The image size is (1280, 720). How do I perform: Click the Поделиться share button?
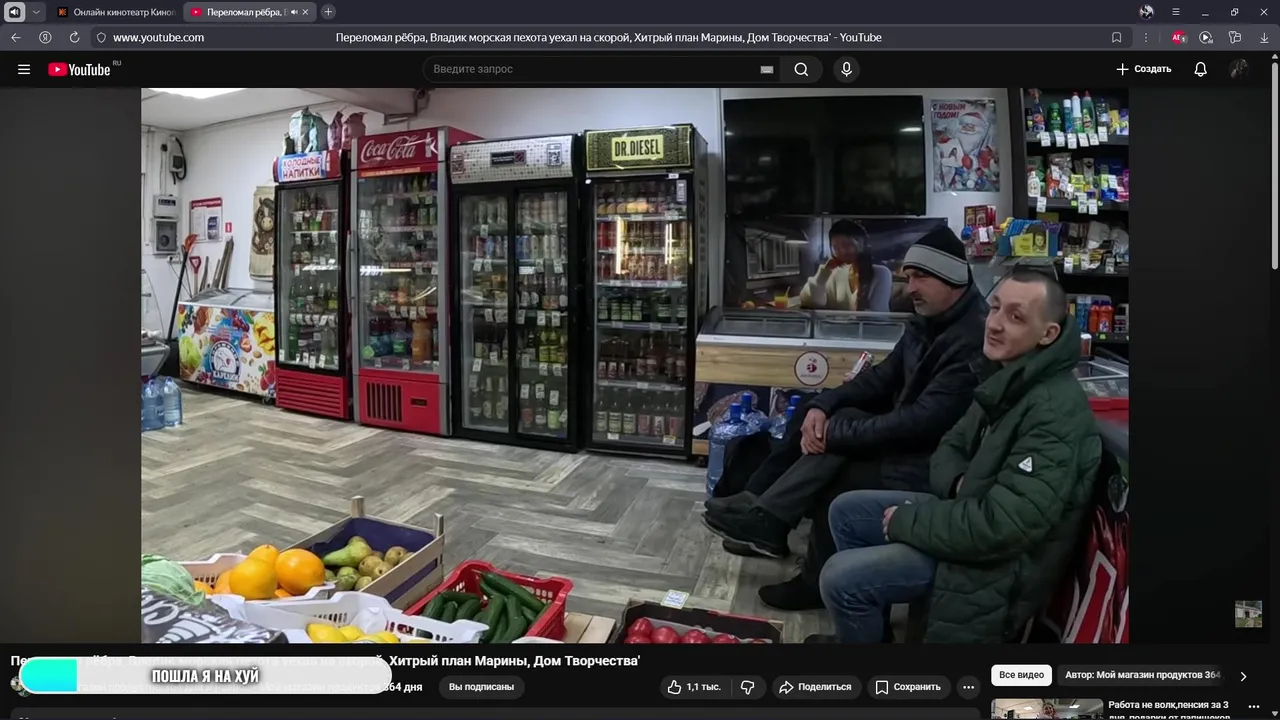(815, 687)
